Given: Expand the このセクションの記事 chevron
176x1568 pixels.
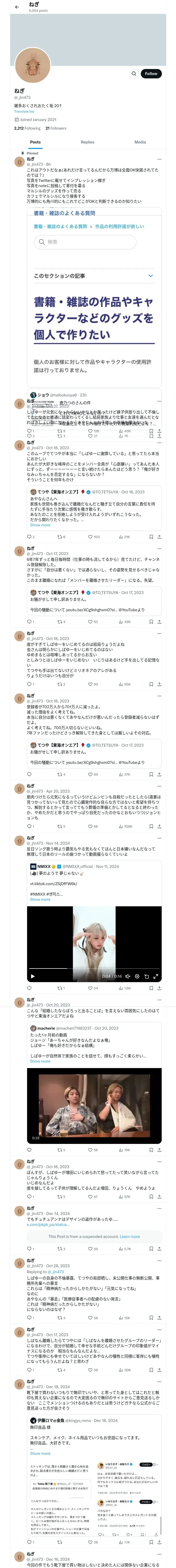Looking at the screenshot, I should click(150, 276).
